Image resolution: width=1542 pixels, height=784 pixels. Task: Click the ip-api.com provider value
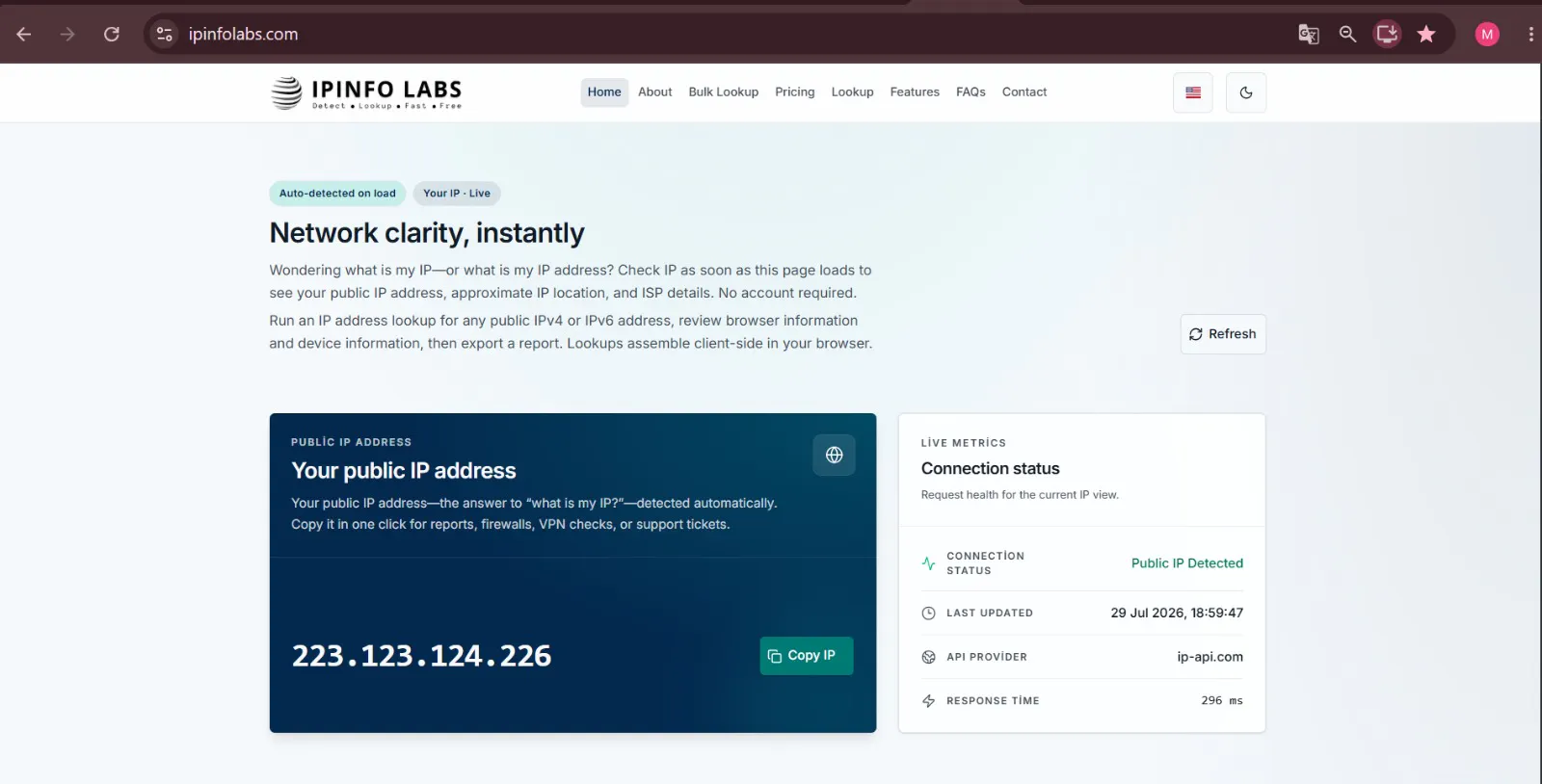1210,657
